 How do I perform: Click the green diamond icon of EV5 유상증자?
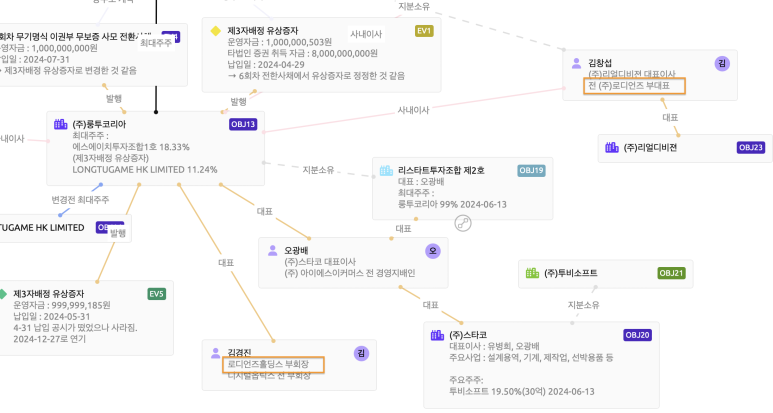click(2, 294)
